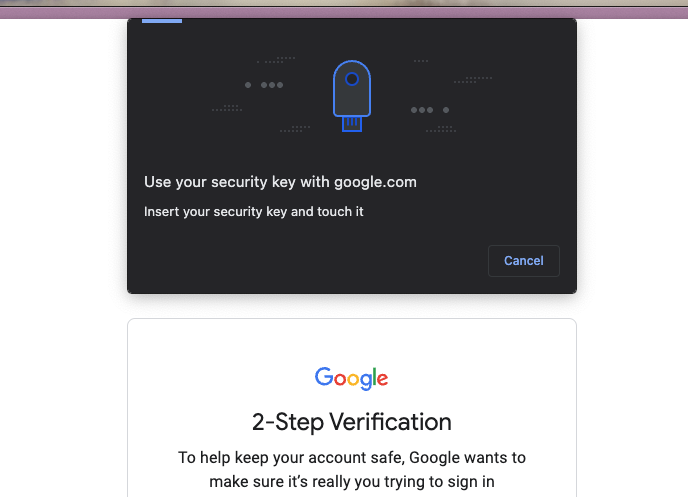
Task: Click the red letter e in the Google logo
Action: 382,379
